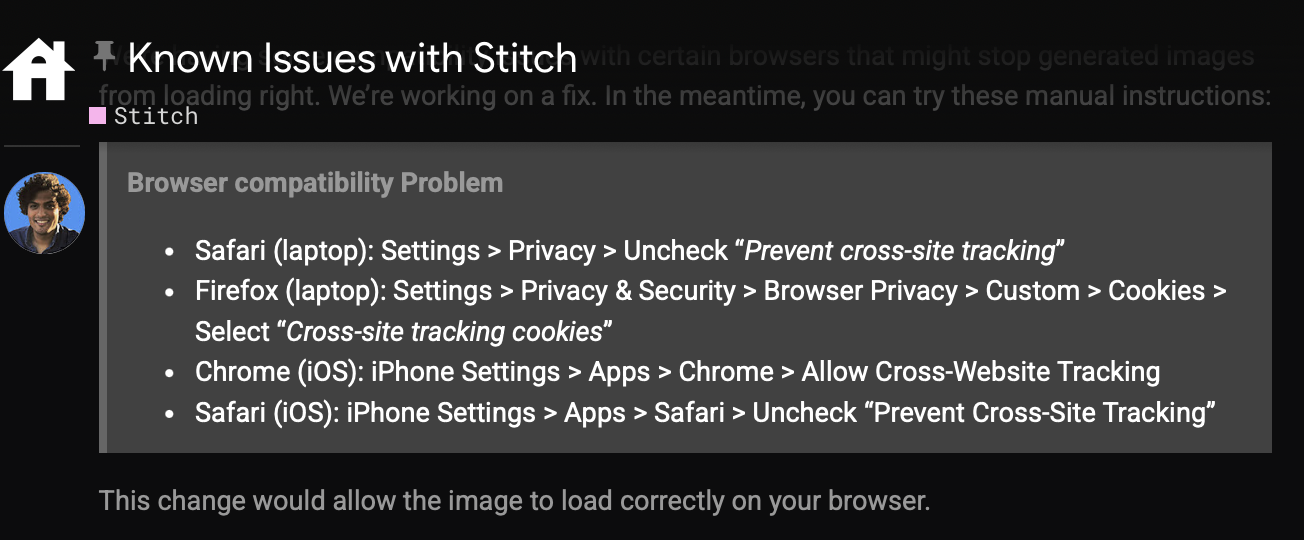Click quoted "Prevent Cross-Site Tracking" in the last bullet

[x=1044, y=412]
